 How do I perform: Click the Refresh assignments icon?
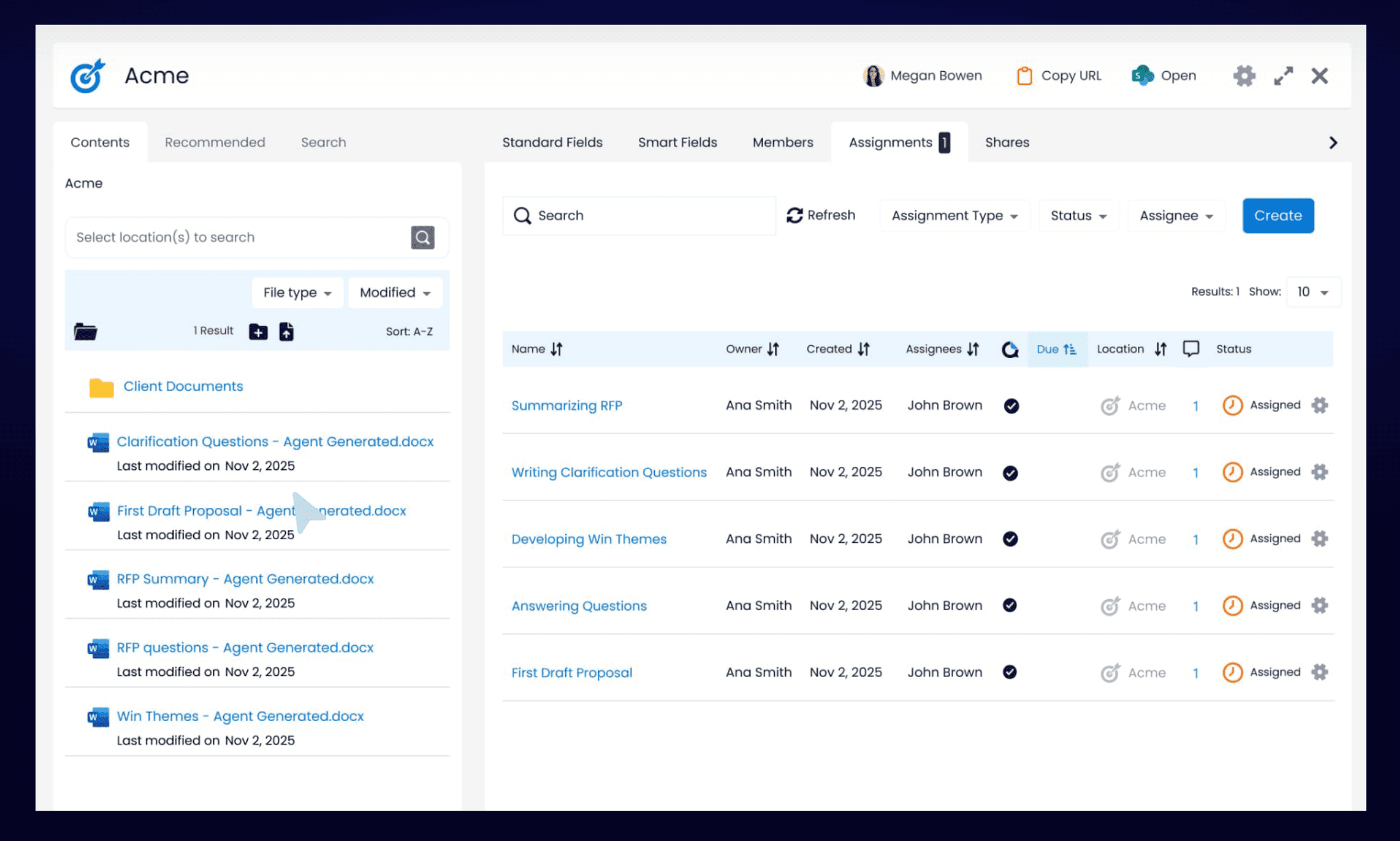[794, 216]
